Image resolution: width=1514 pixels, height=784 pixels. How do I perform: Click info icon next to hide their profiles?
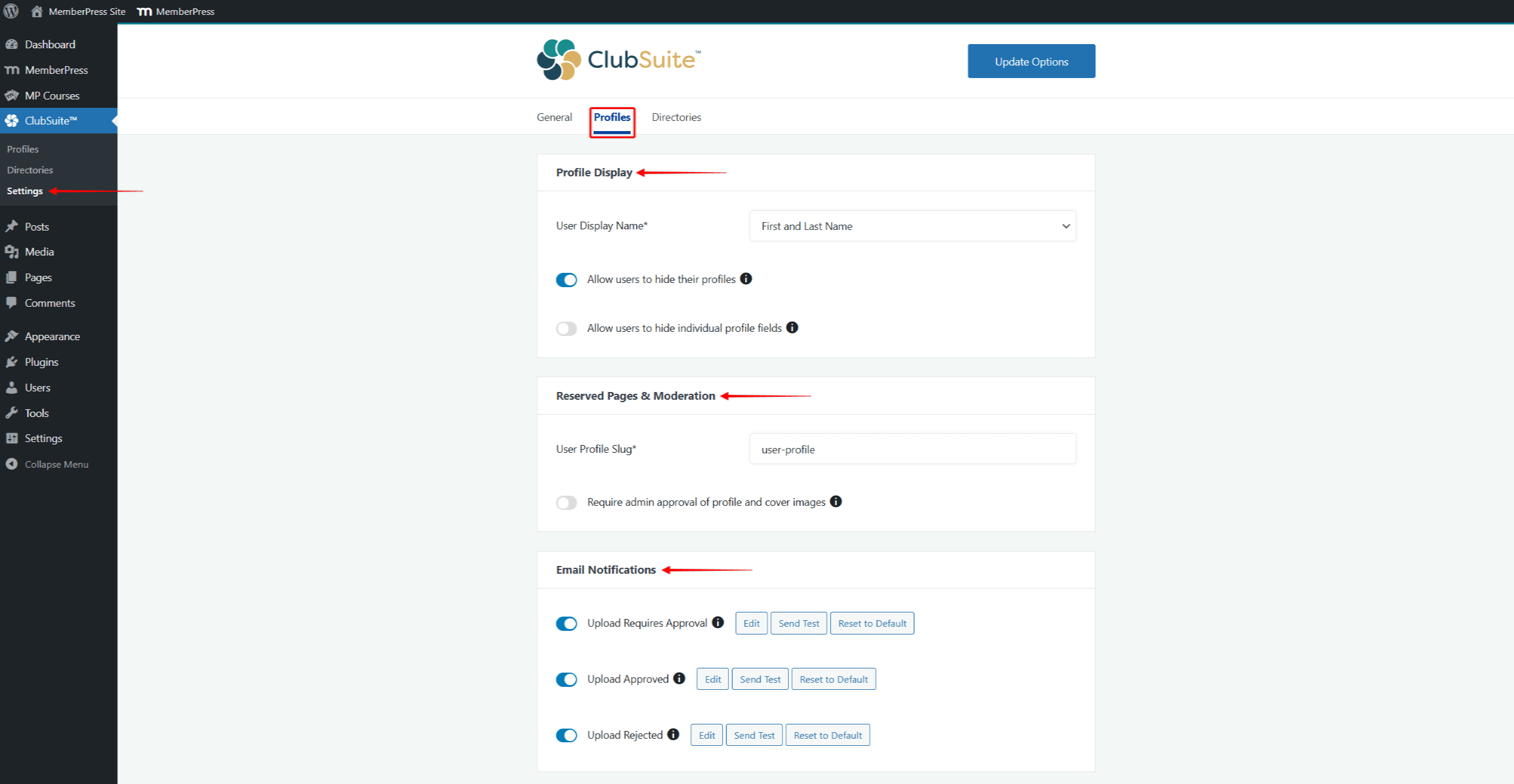click(746, 279)
